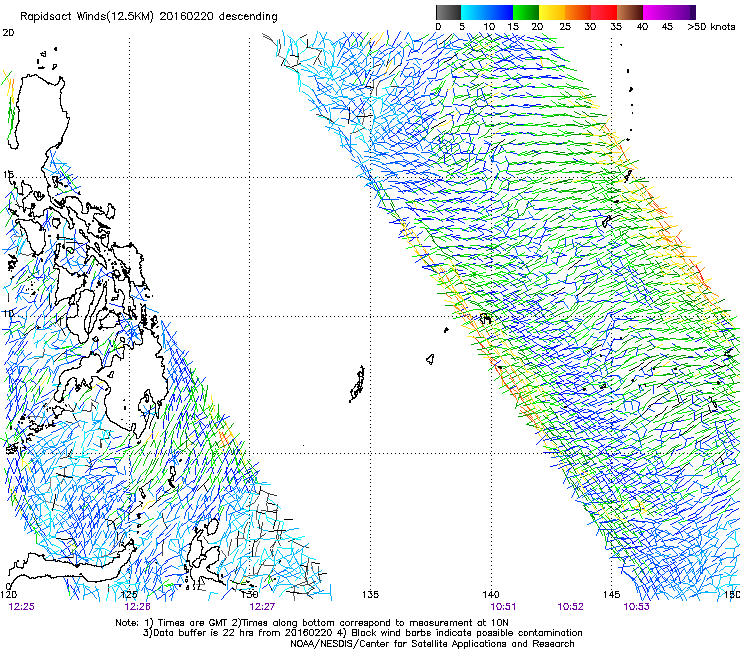
Task: Click the "35" color bar label
Action: tap(616, 27)
